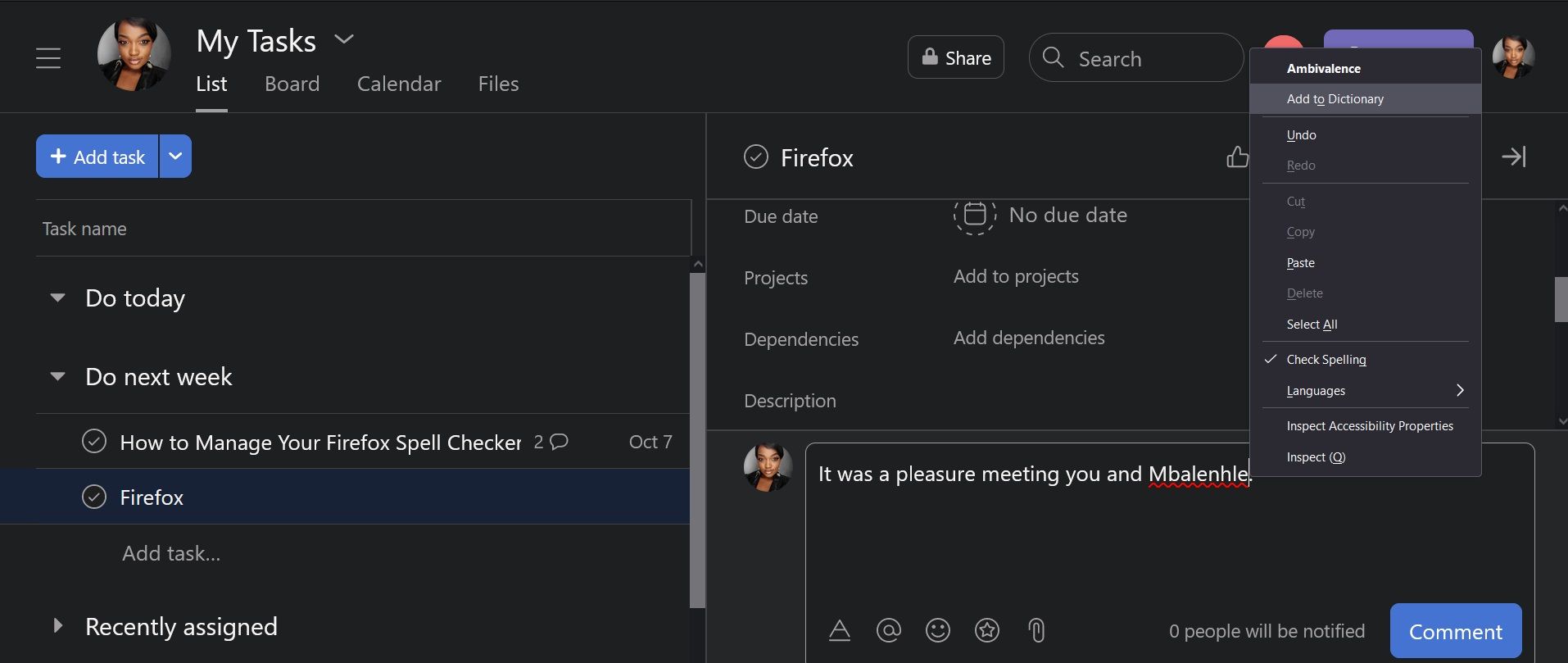Click the Comment button
This screenshot has width=1568, height=663.
[1456, 631]
